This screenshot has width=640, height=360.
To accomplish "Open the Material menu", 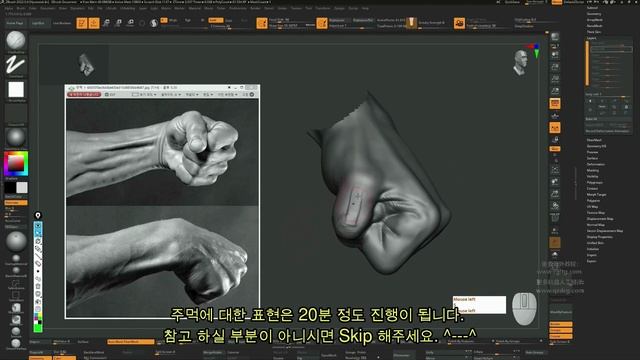I will [x=194, y=8].
